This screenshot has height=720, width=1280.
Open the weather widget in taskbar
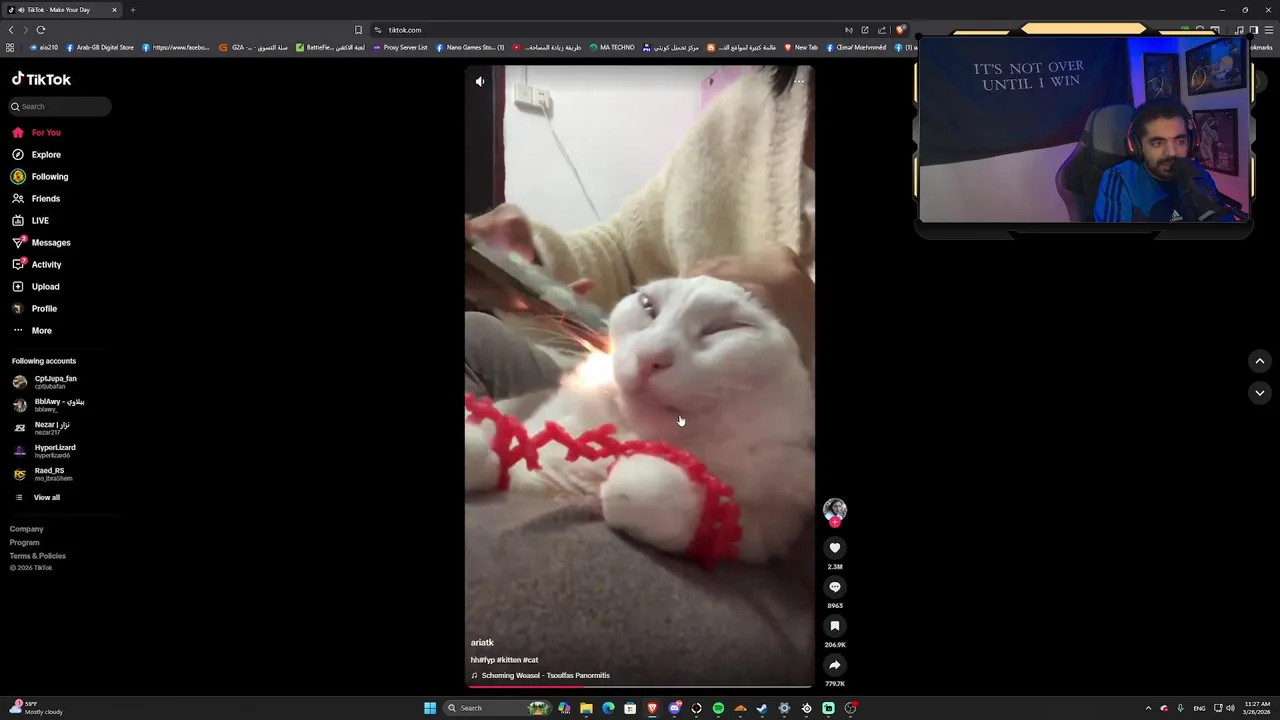36,708
